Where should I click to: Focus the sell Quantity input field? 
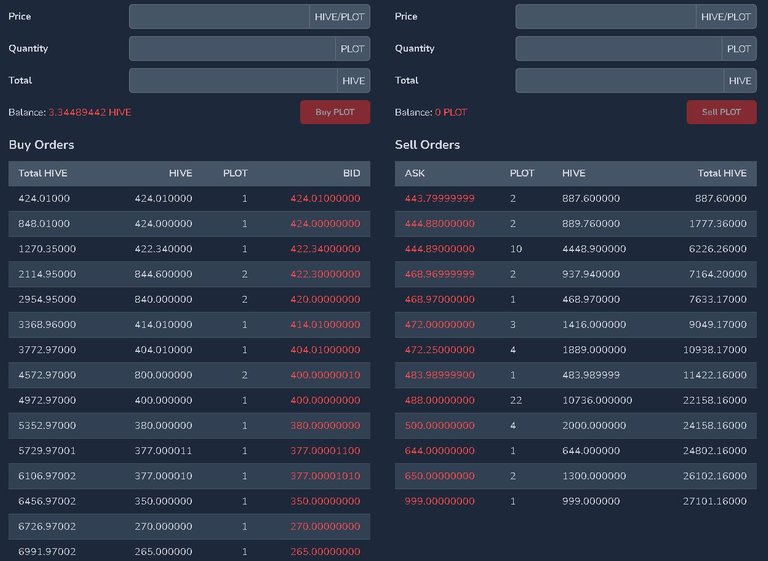tap(619, 49)
